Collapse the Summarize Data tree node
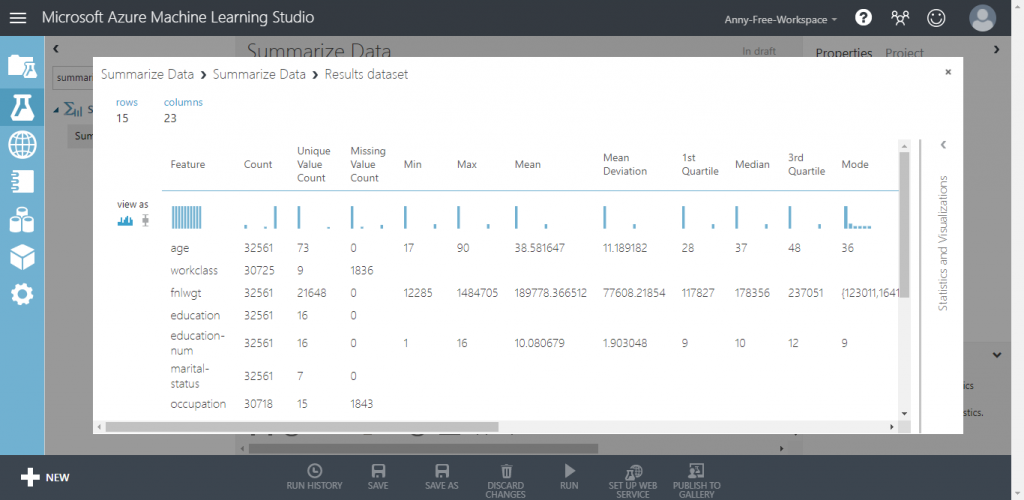The width and height of the screenshot is (1024, 500). 56,109
